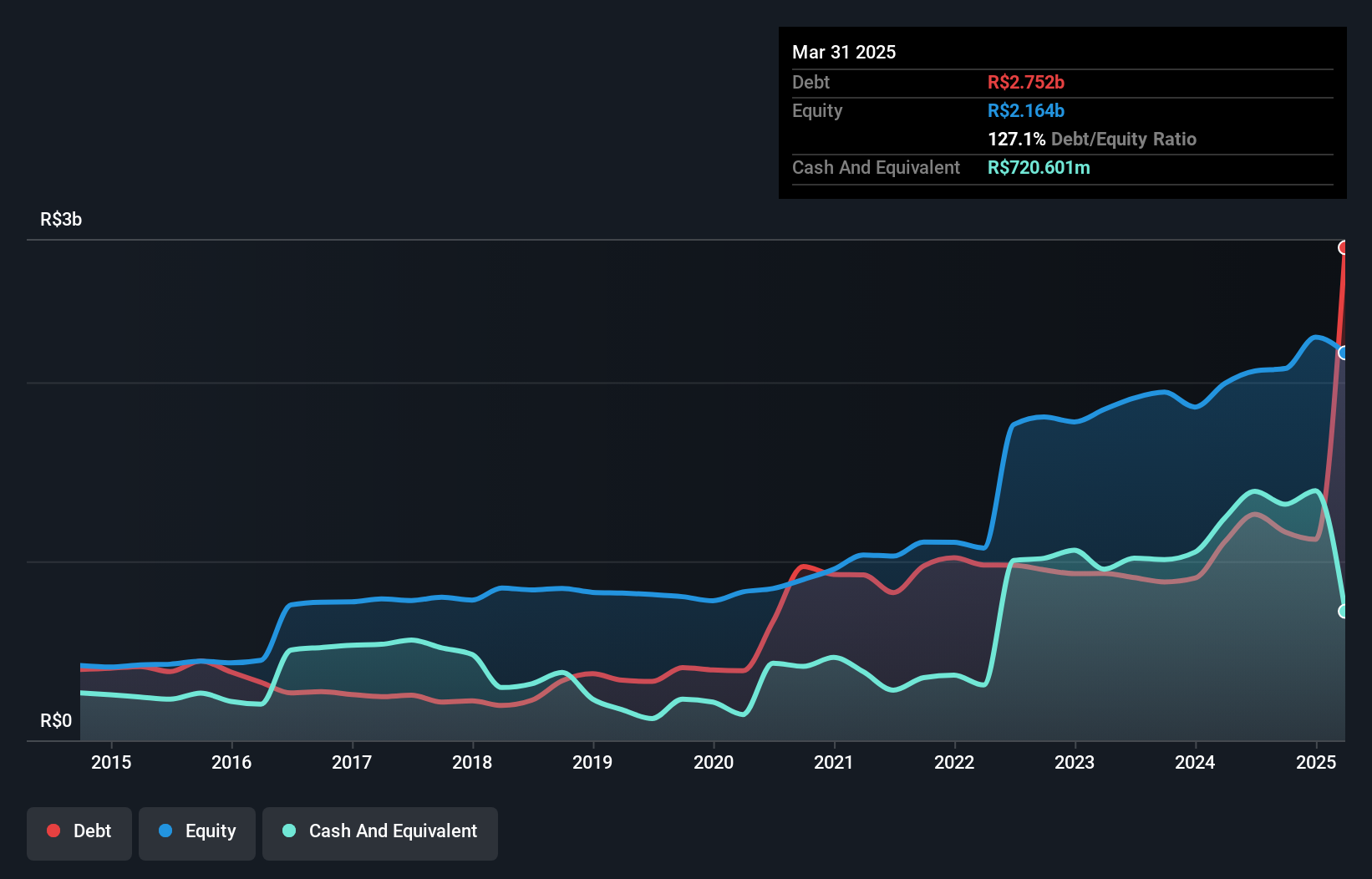The height and width of the screenshot is (879, 1372).
Task: Click the Equity row label in tooltip
Action: [817, 110]
